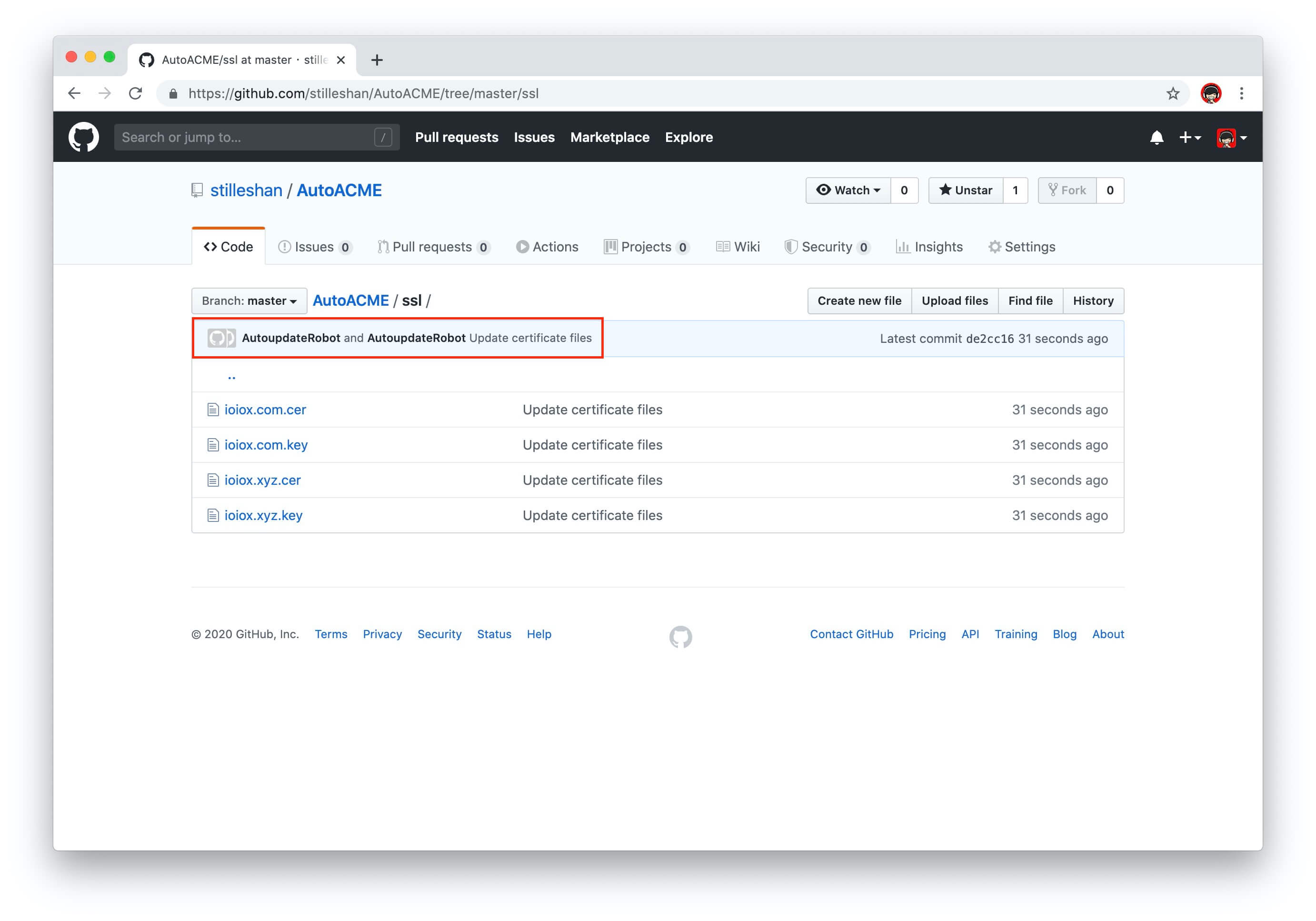1316x921 pixels.
Task: Open Status footer link
Action: coord(494,634)
